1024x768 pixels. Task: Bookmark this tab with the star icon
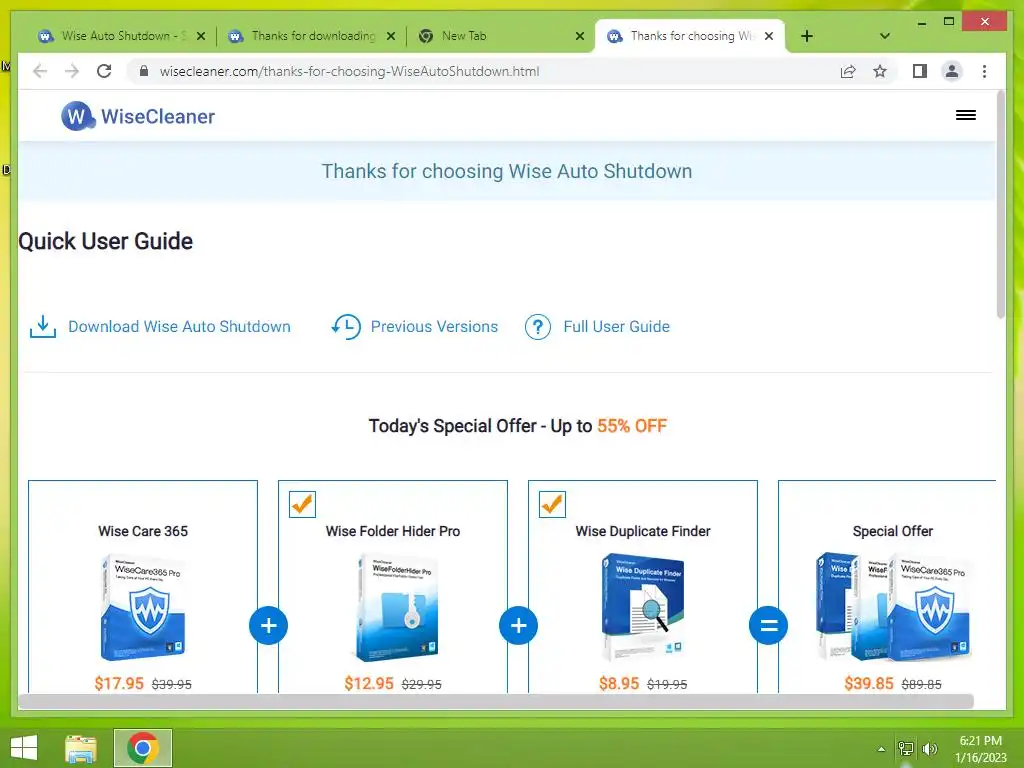coord(880,71)
